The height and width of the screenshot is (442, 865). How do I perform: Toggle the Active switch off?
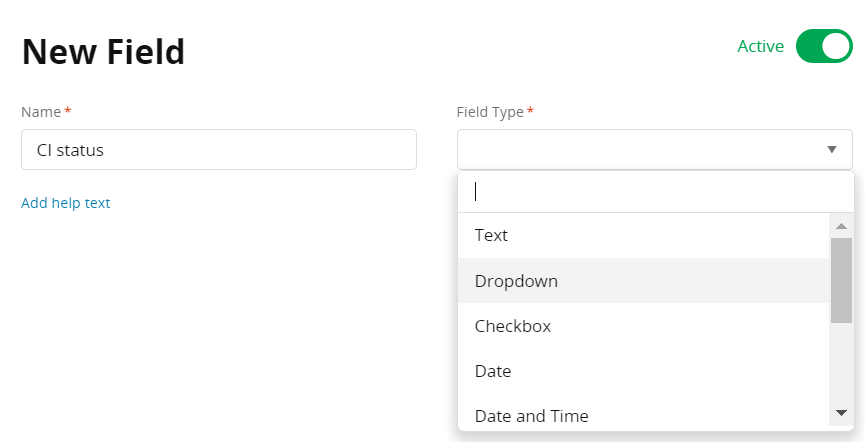[x=823, y=46]
